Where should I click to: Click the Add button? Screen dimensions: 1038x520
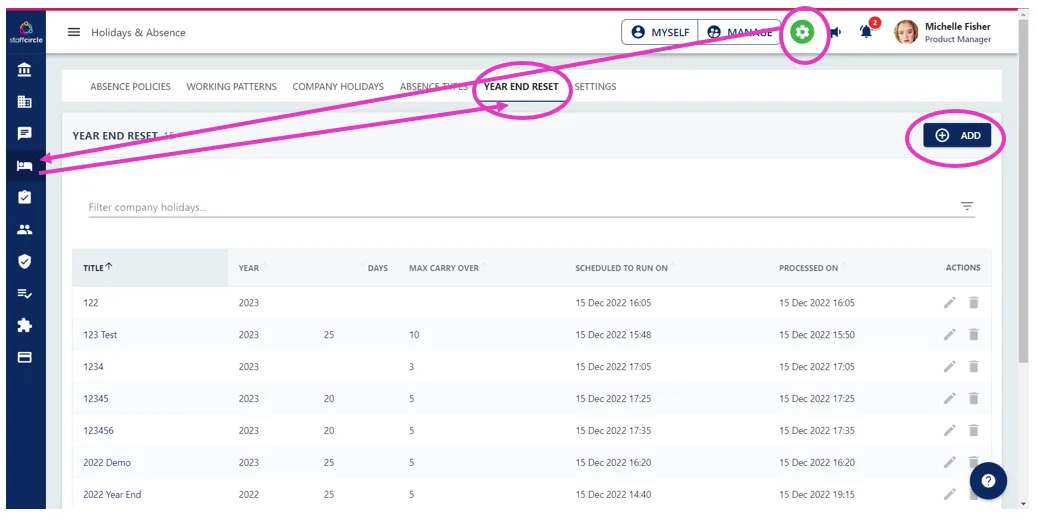pos(957,135)
